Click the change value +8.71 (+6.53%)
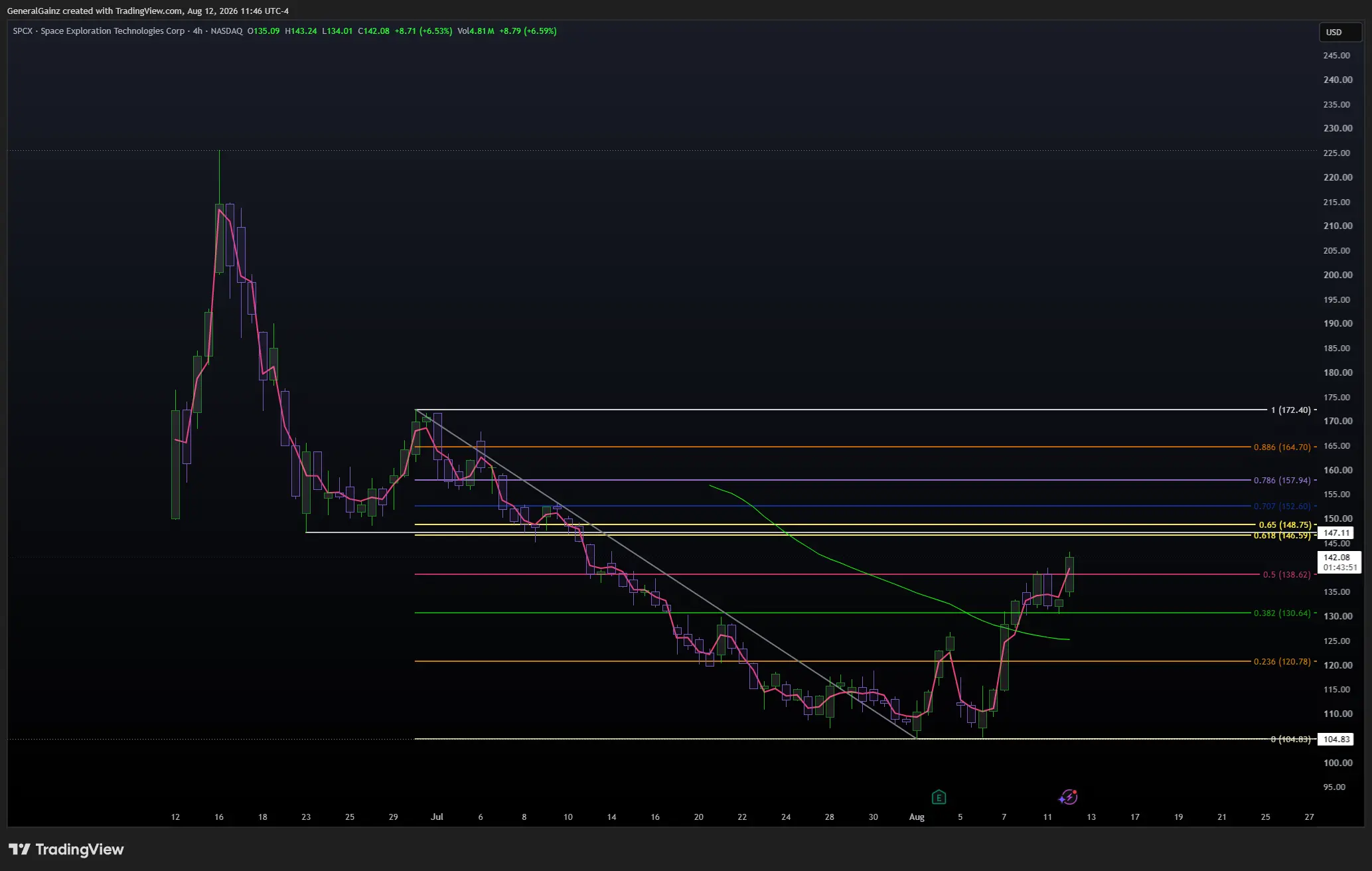The width and height of the screenshot is (1372, 871). [x=423, y=31]
